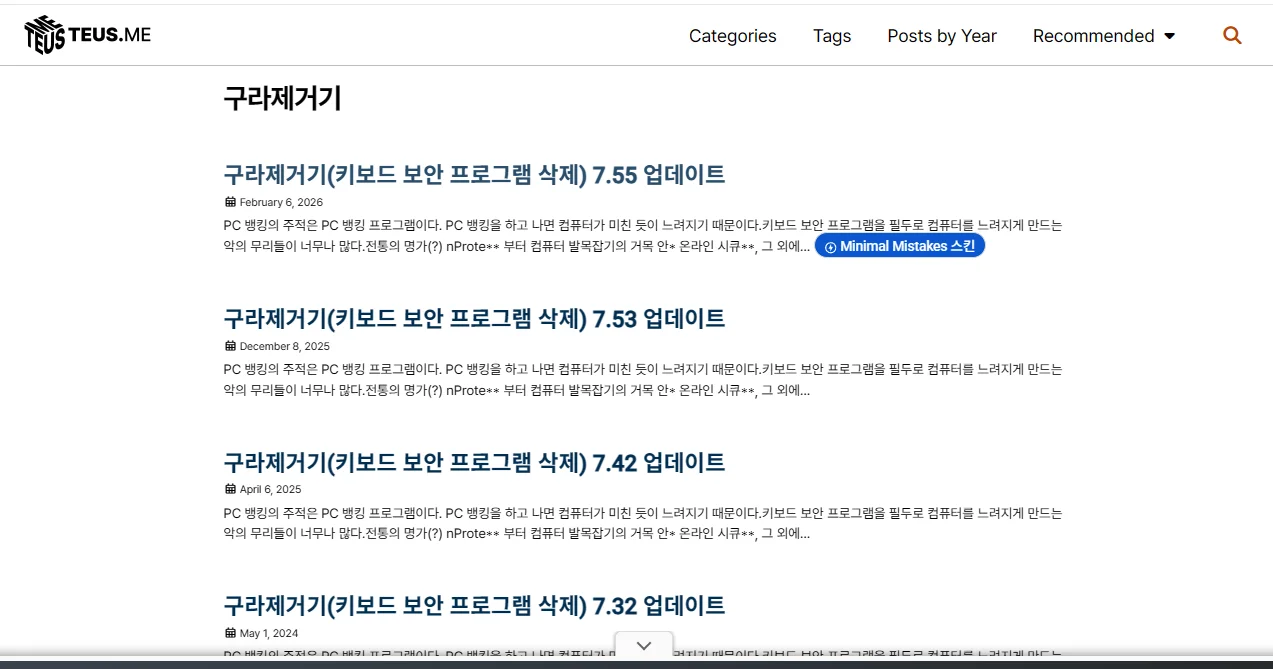Open the 구라제거기 7.42 업데이트 post
Image resolution: width=1273 pixels, height=669 pixels.
tap(474, 462)
